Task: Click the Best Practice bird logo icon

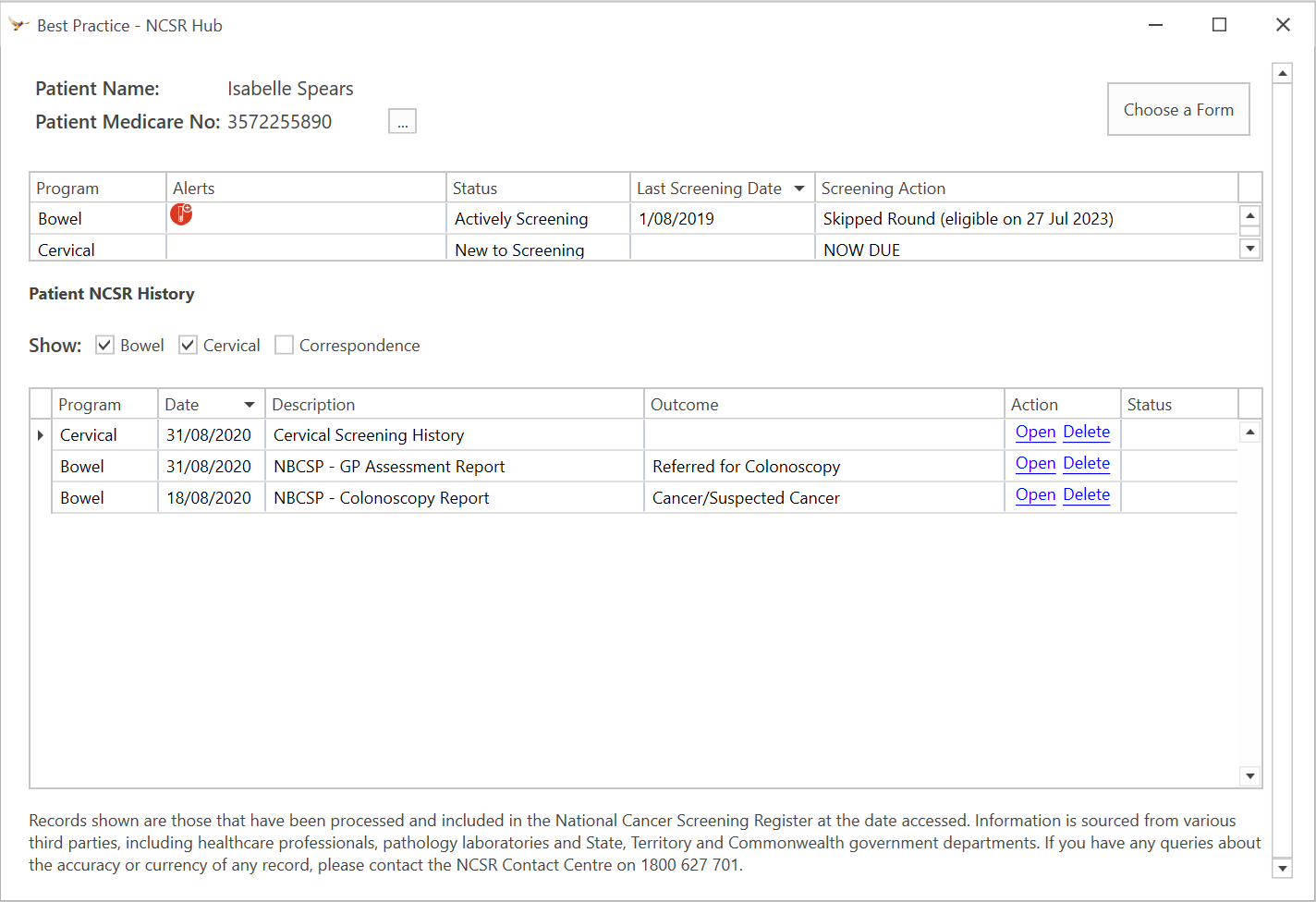Action: (x=18, y=25)
